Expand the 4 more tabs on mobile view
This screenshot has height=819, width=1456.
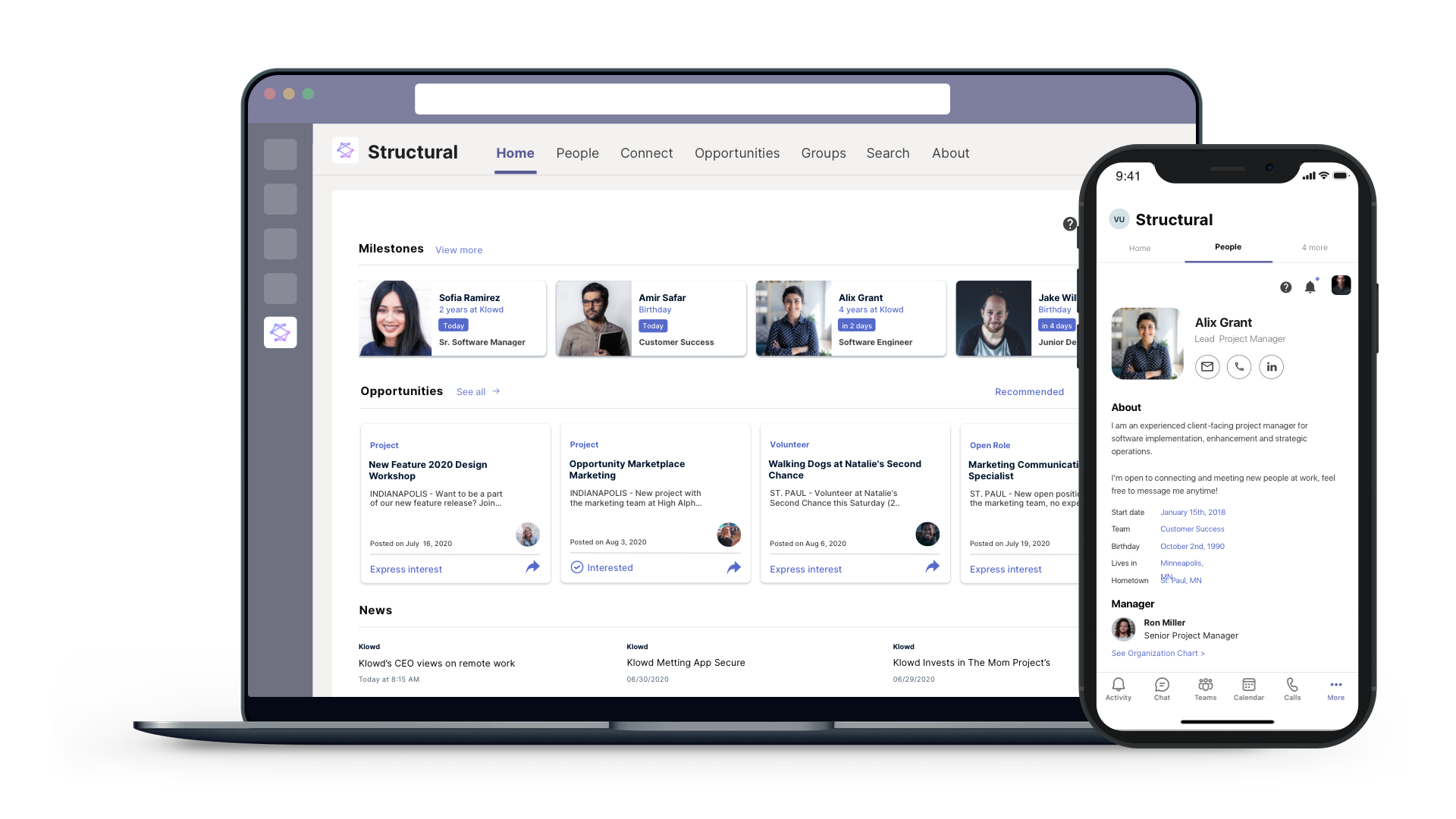point(1313,247)
